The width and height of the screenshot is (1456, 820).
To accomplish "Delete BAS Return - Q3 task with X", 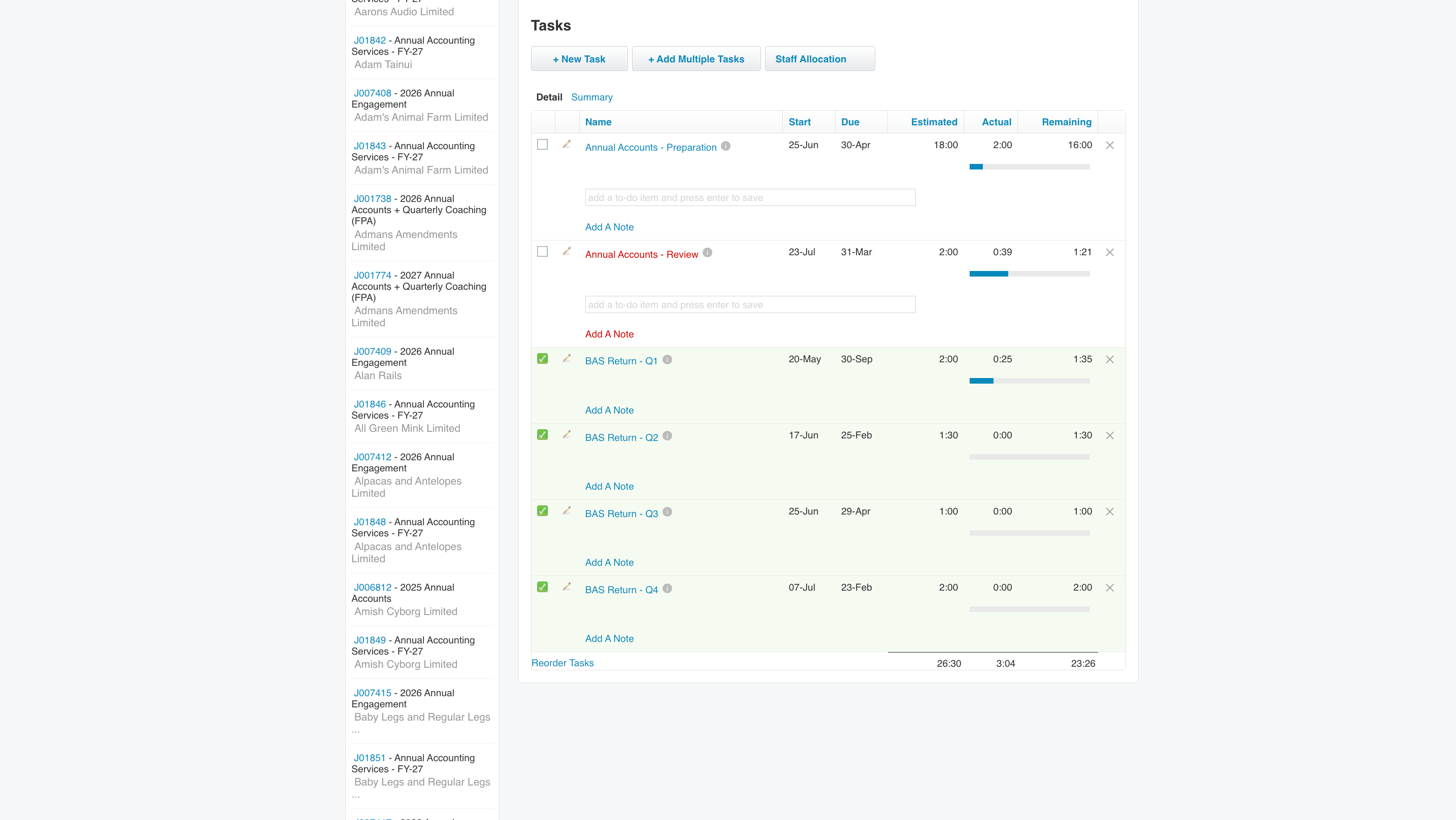I will (1110, 511).
